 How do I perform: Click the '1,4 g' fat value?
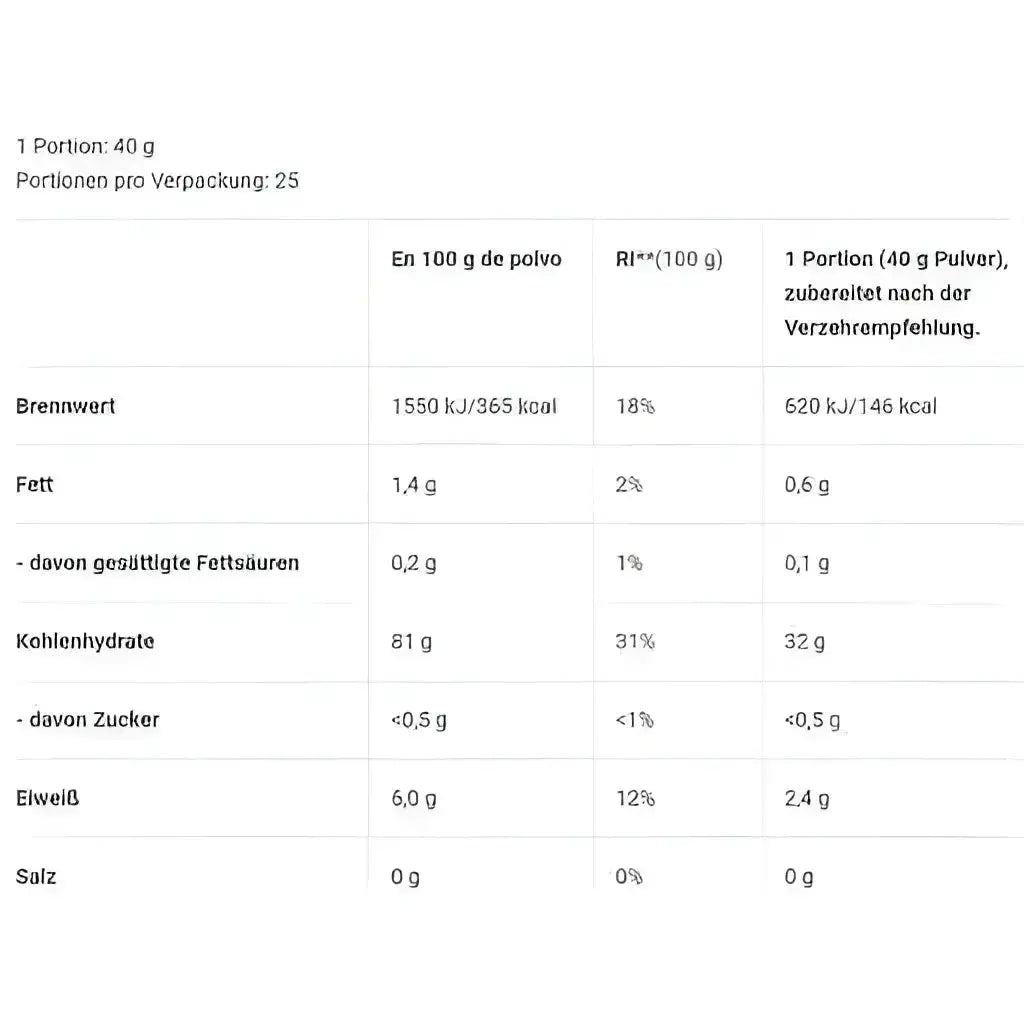click(414, 485)
